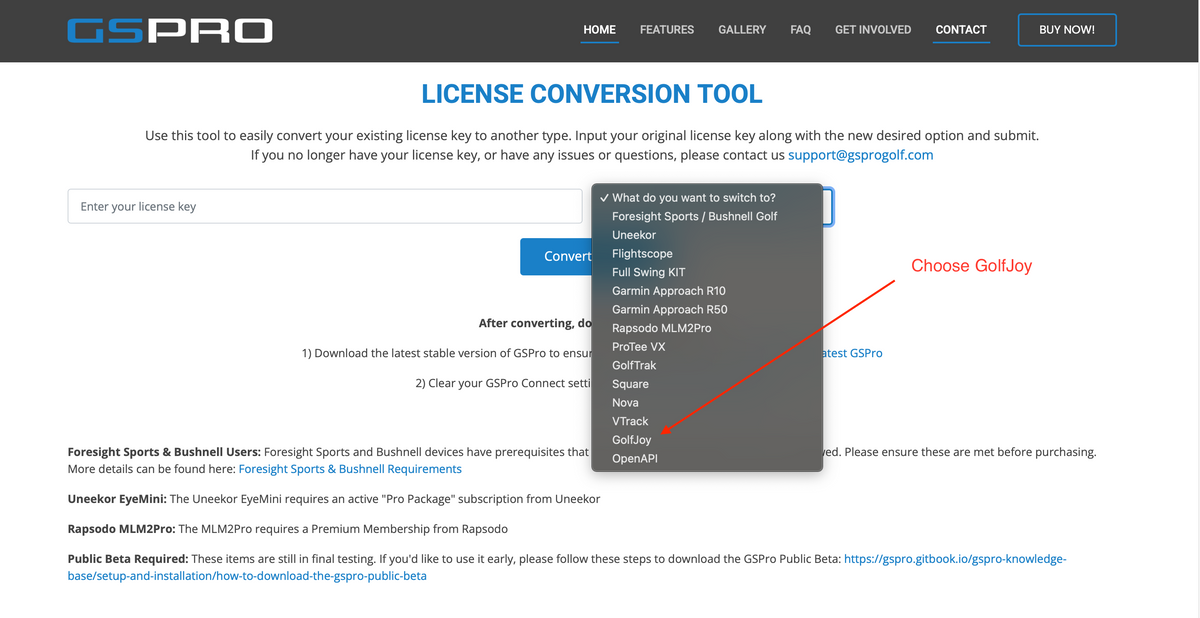Select Flightscope from the dropdown list
This screenshot has width=1200, height=618.
pyautogui.click(x=707, y=254)
